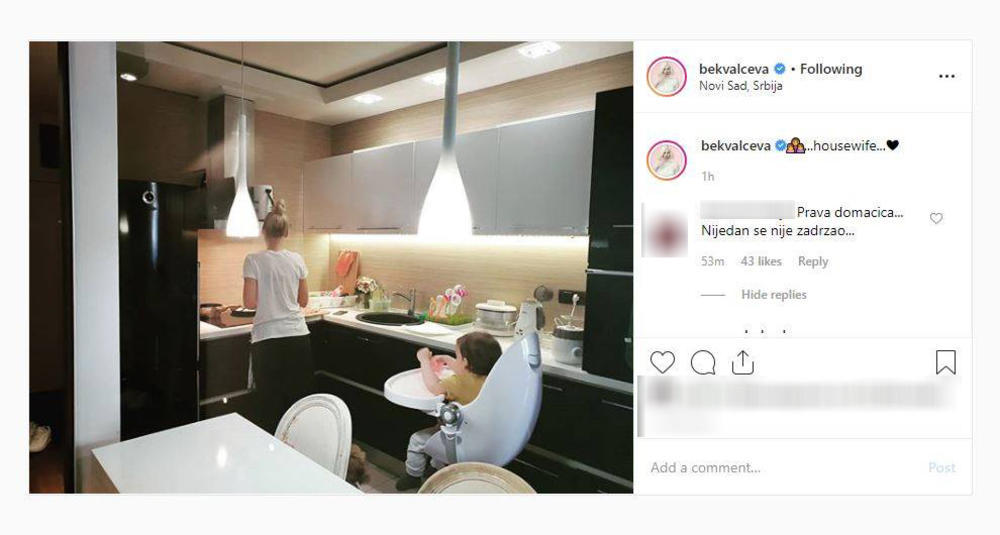Collapse the thread with Hide replies

tap(774, 295)
